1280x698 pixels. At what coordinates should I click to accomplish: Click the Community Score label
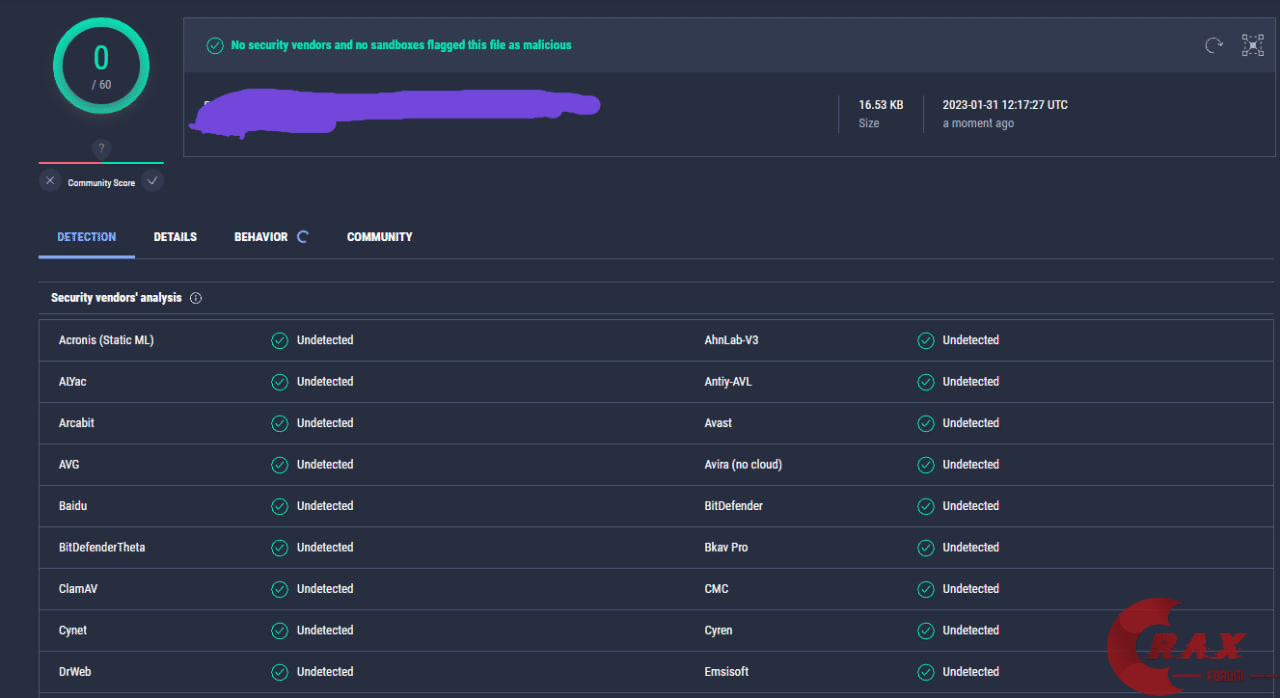tap(101, 183)
